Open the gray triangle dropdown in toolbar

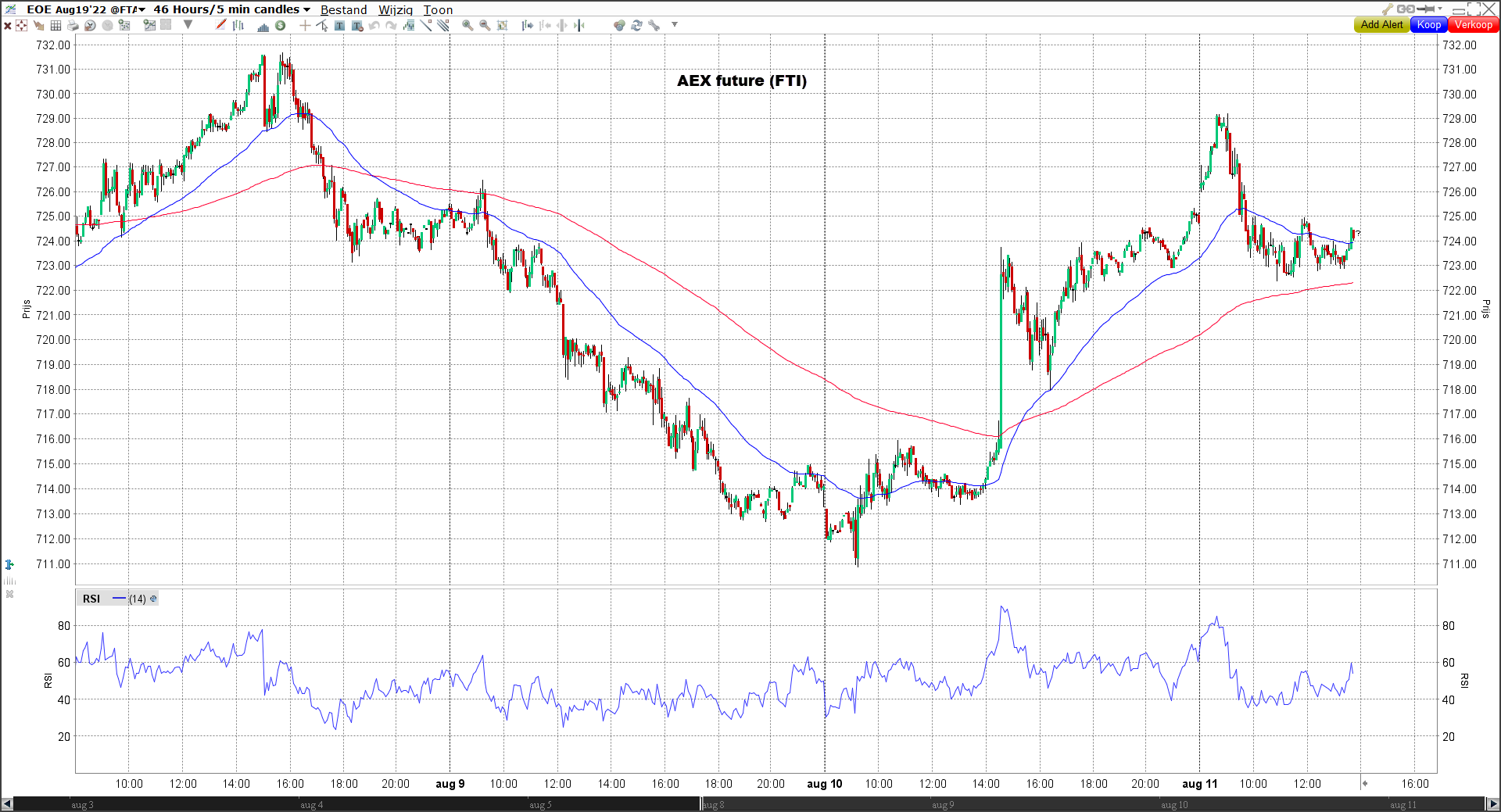coord(188,25)
